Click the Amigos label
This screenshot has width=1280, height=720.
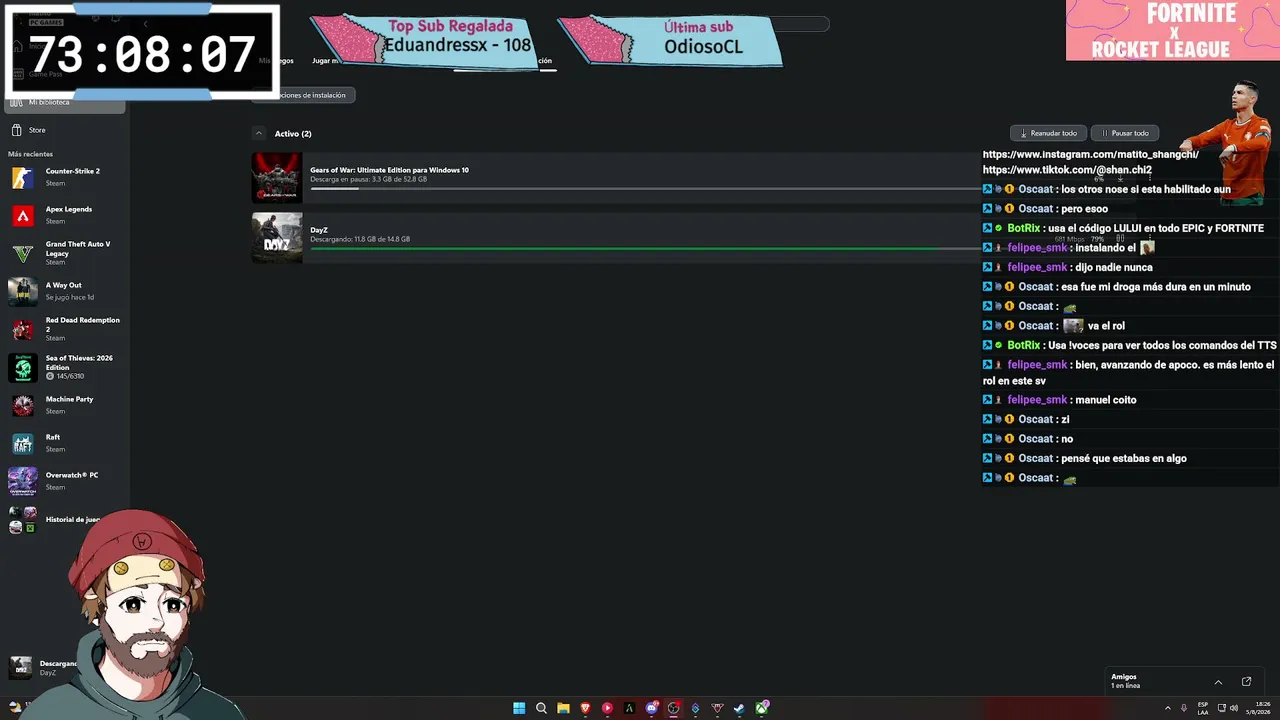(1124, 677)
